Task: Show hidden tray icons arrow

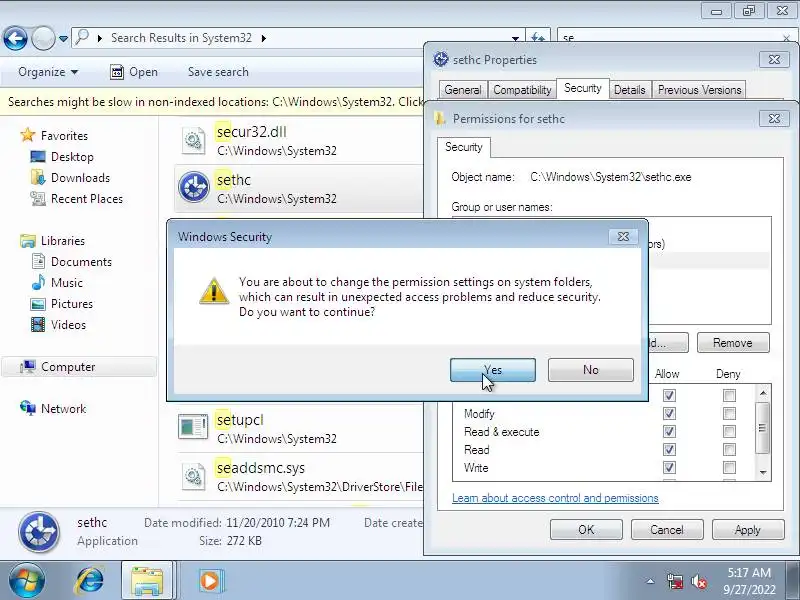Action: pyautogui.click(x=650, y=581)
